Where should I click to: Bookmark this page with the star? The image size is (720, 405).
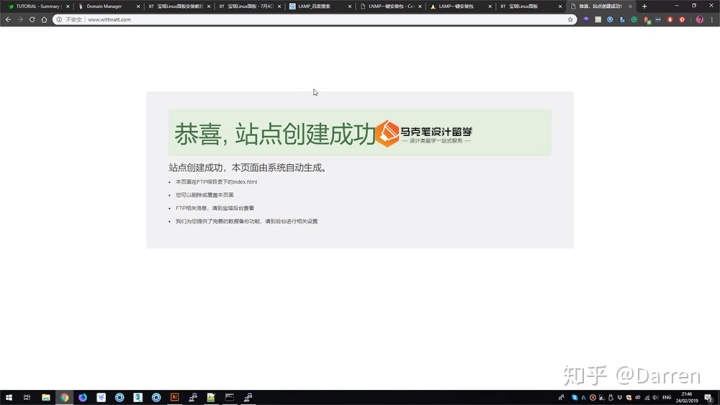570,20
